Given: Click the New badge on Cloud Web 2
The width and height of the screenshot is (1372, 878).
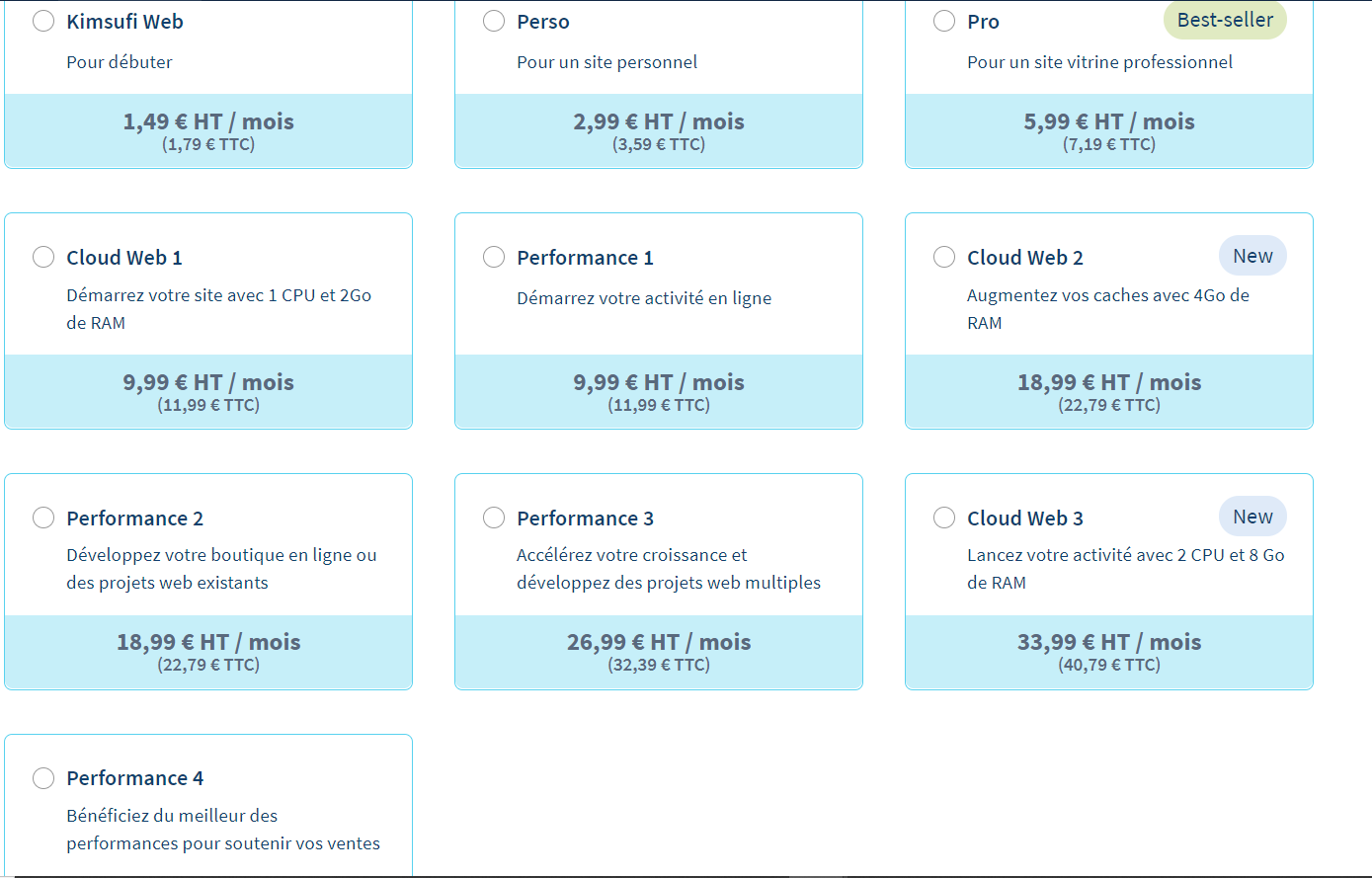Looking at the screenshot, I should pyautogui.click(x=1252, y=256).
